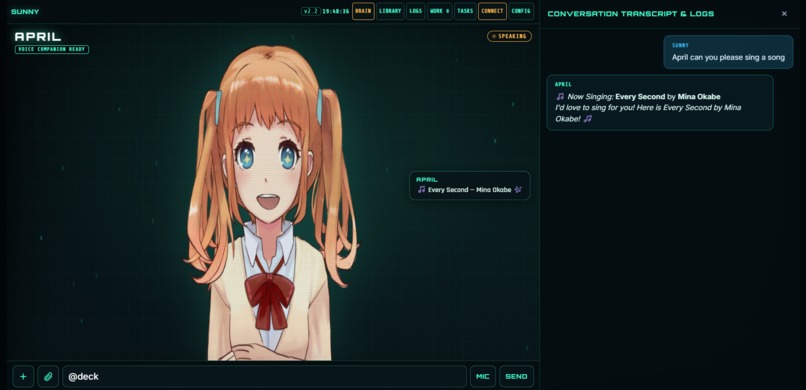
Task: Click the v2.2 version badge
Action: tap(310, 11)
